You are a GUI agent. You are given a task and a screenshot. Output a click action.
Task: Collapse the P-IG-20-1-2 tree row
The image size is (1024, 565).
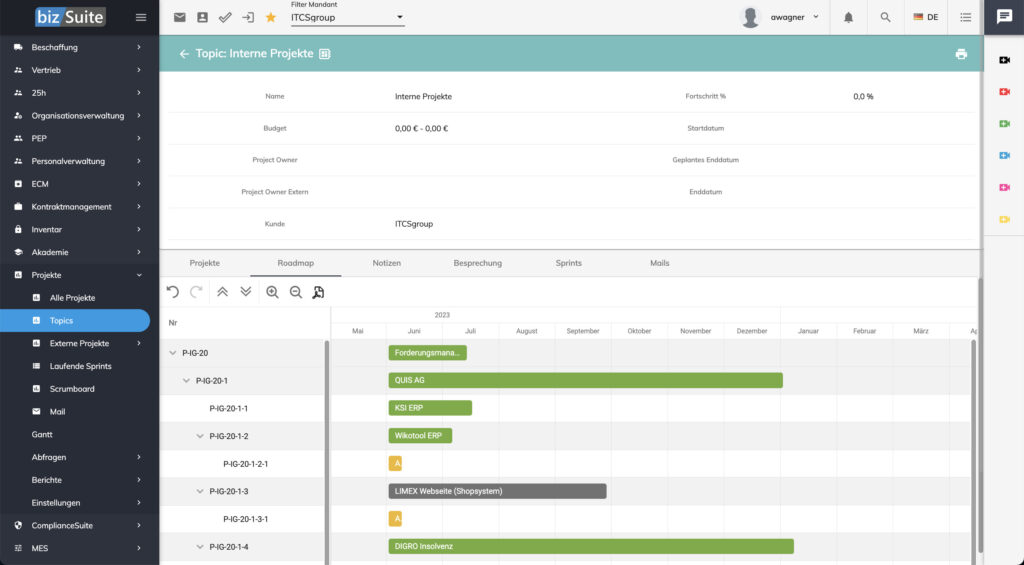click(x=200, y=436)
